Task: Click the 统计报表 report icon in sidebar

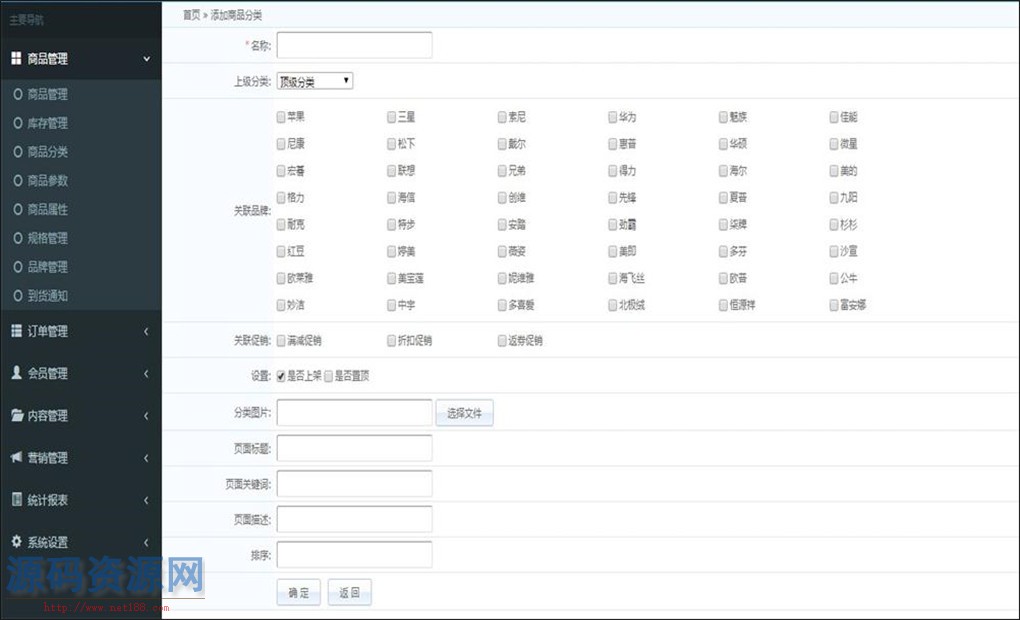Action: coord(16,499)
